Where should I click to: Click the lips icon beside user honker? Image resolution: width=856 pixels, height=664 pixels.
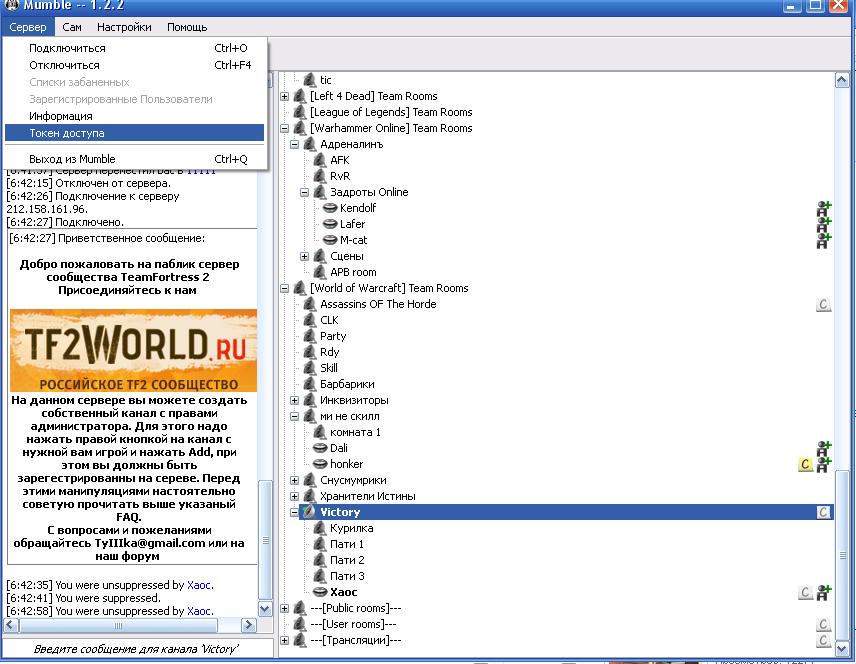pyautogui.click(x=320, y=464)
